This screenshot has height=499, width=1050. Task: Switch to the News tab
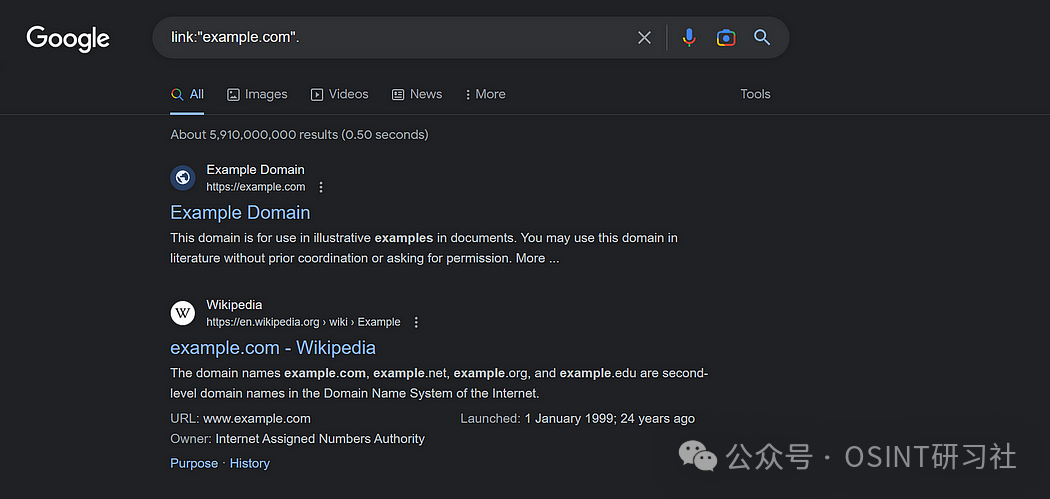click(417, 94)
